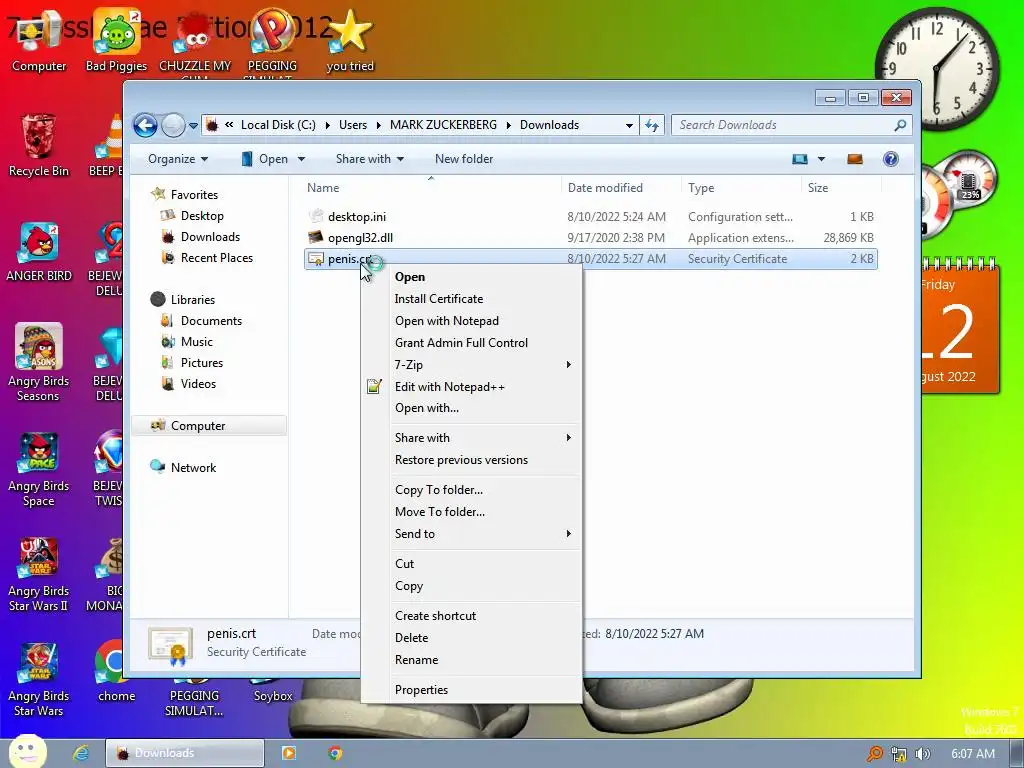1024x768 pixels.
Task: Choose Rename in the context menu
Action: pos(471,660)
